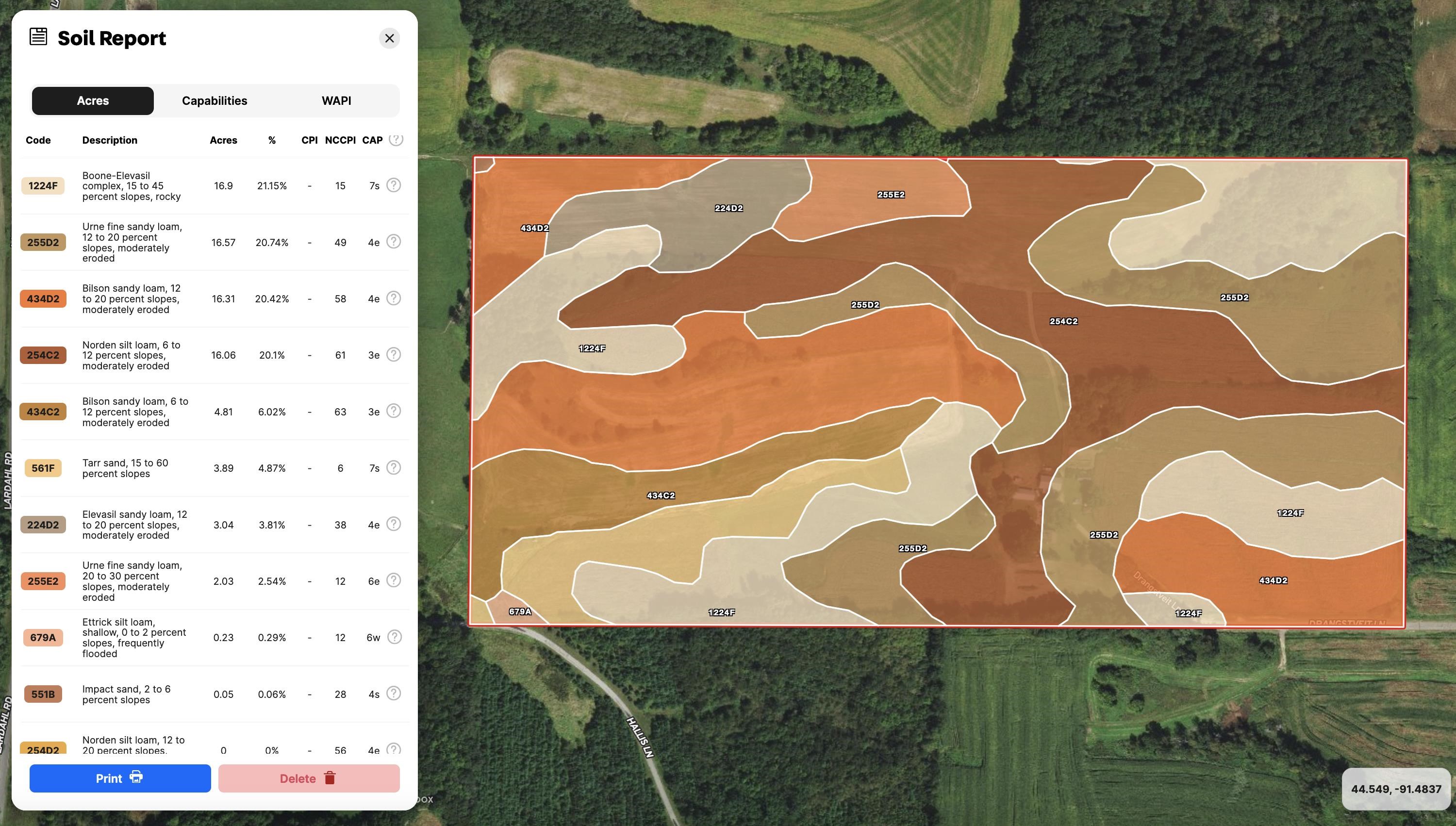Click the % column header
1456x826 pixels.
point(272,140)
